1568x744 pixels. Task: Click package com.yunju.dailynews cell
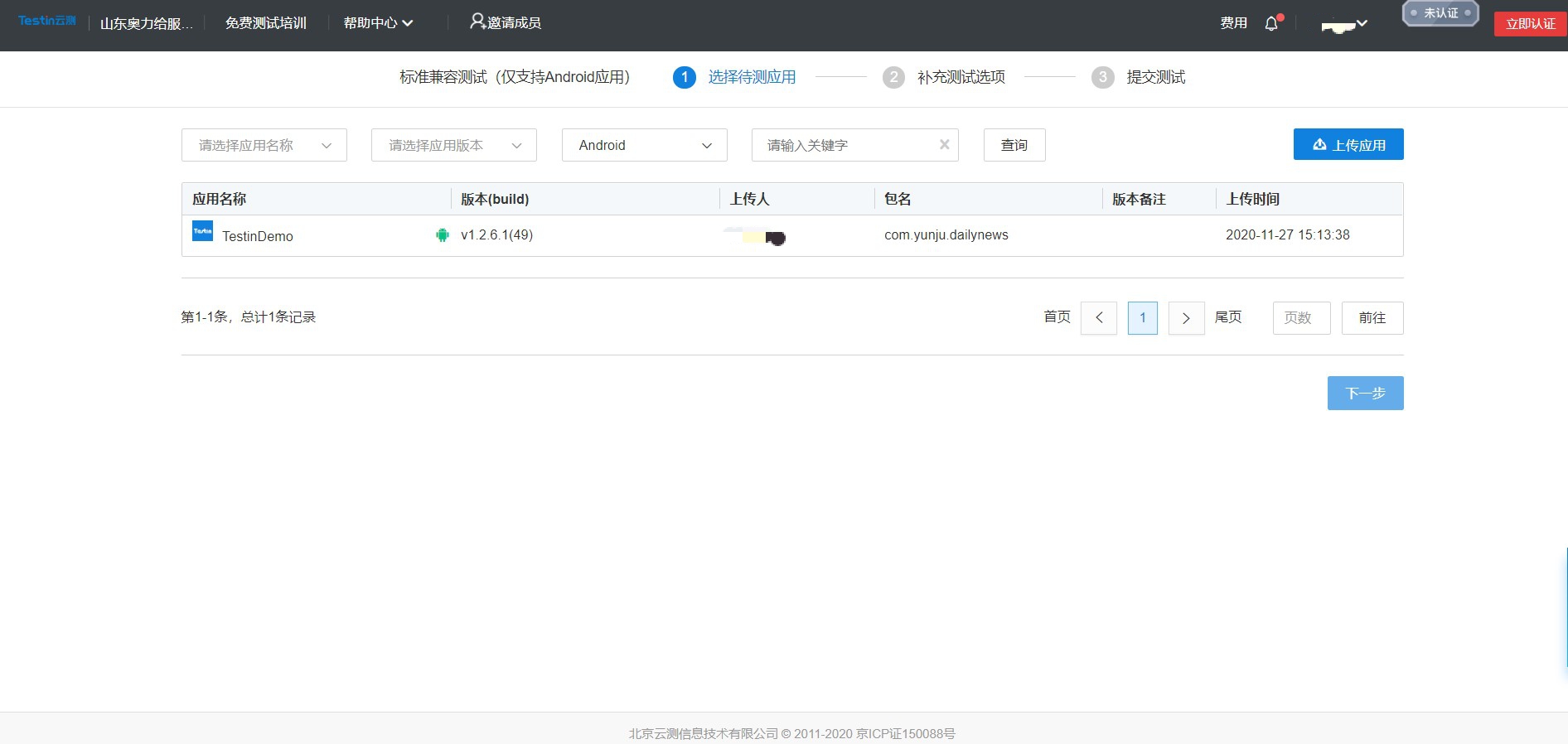click(946, 235)
